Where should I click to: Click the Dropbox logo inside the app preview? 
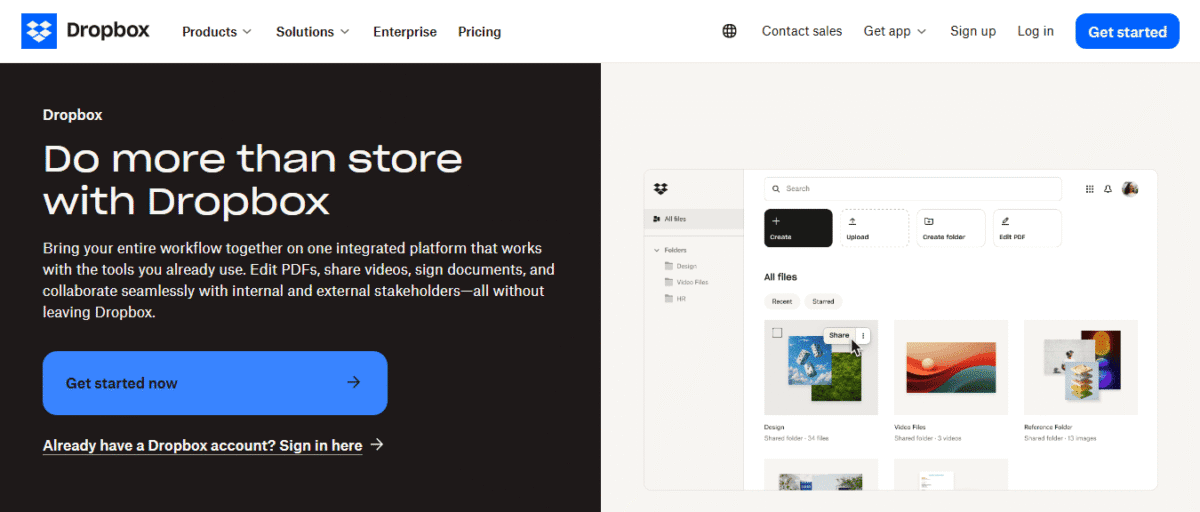(x=660, y=188)
